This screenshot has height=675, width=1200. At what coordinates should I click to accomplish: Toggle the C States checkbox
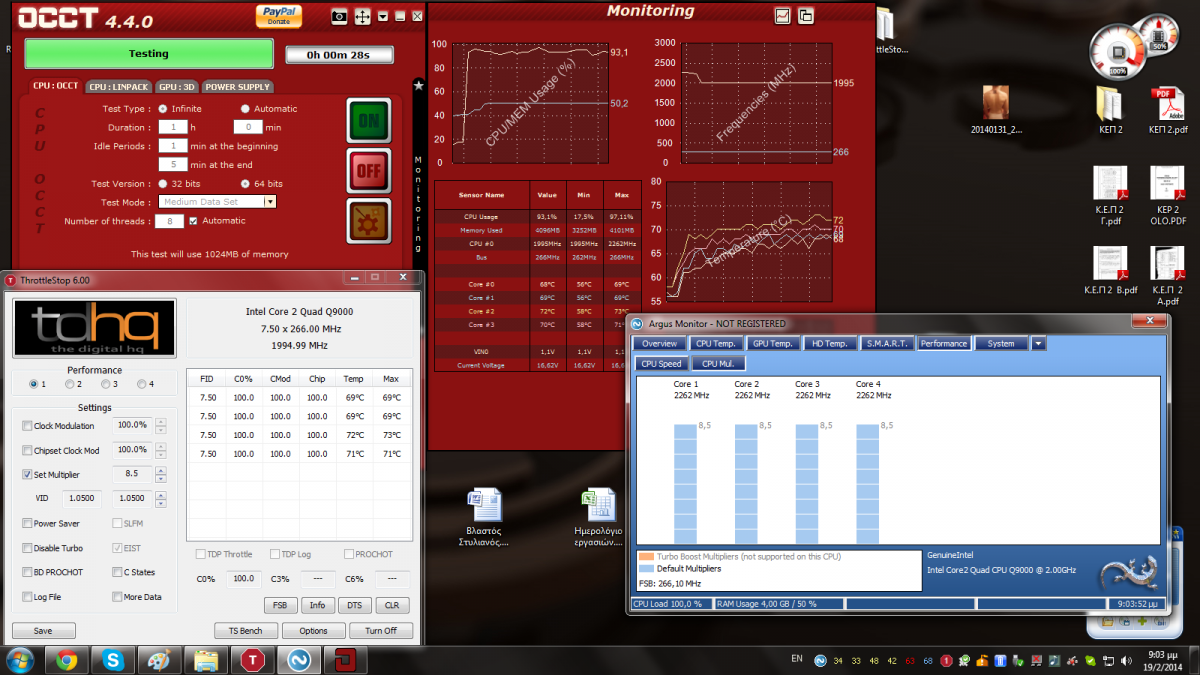[x=118, y=572]
